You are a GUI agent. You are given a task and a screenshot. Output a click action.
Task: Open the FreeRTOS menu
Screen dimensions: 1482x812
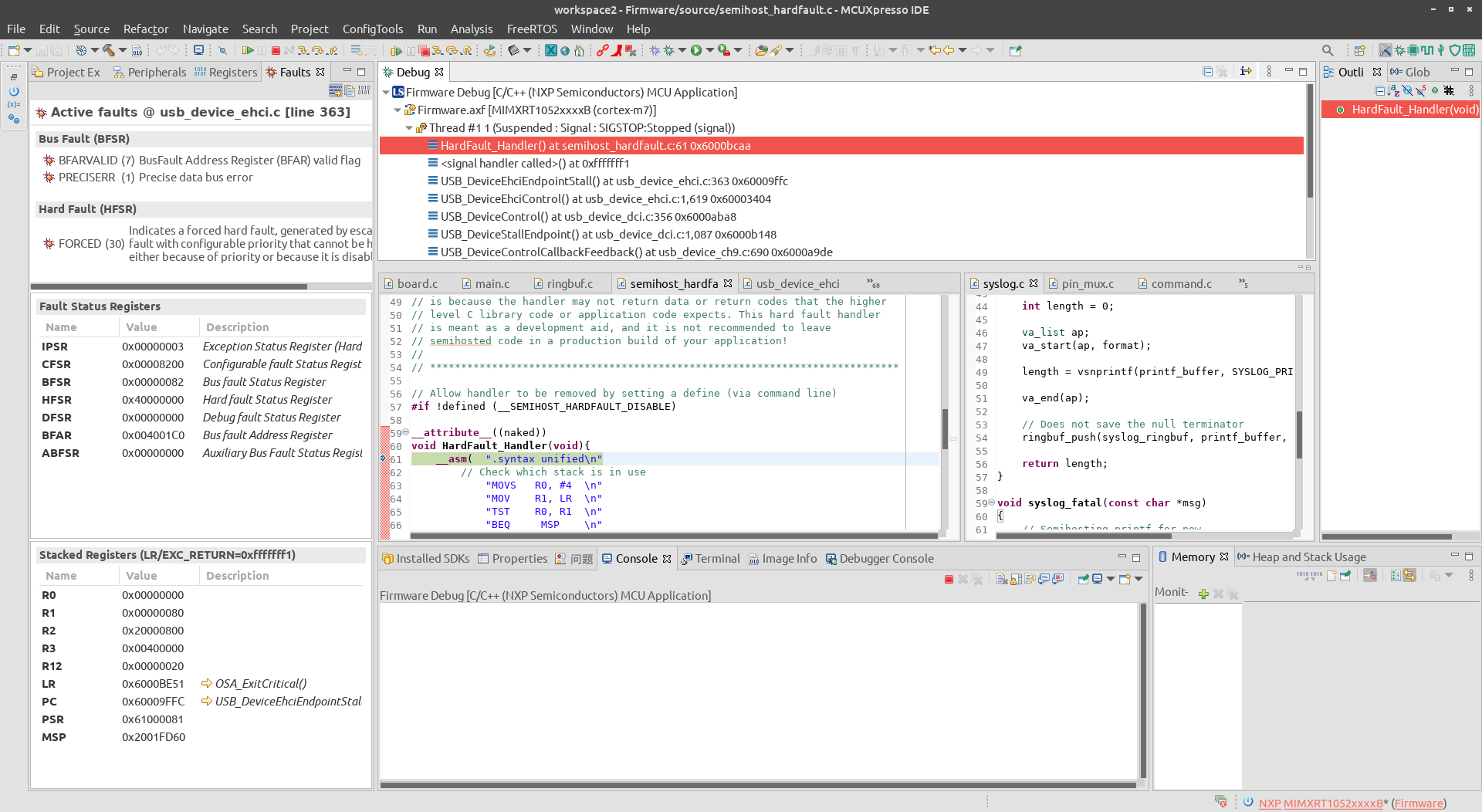(x=532, y=29)
